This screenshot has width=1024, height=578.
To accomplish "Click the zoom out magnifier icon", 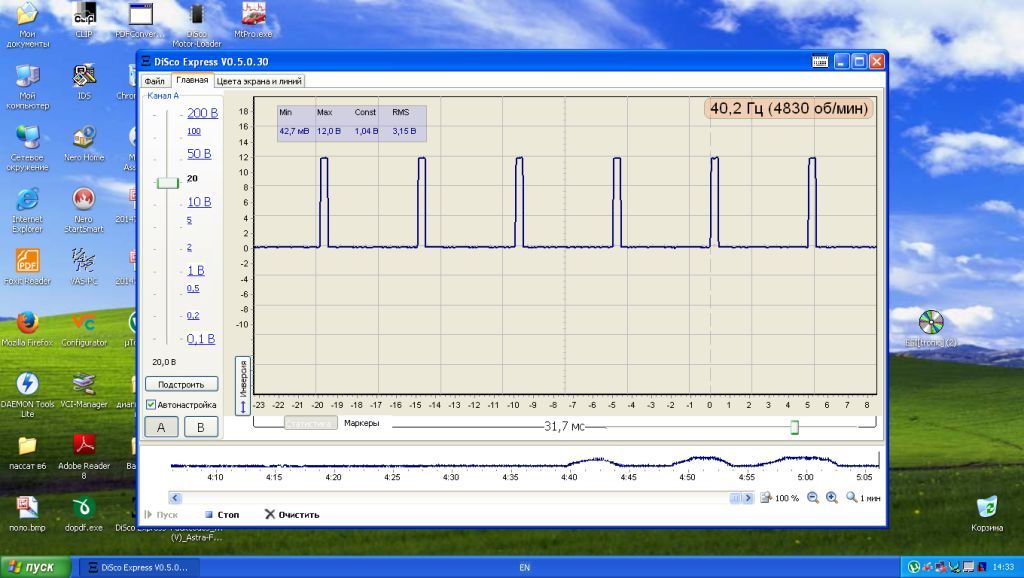I will point(813,498).
